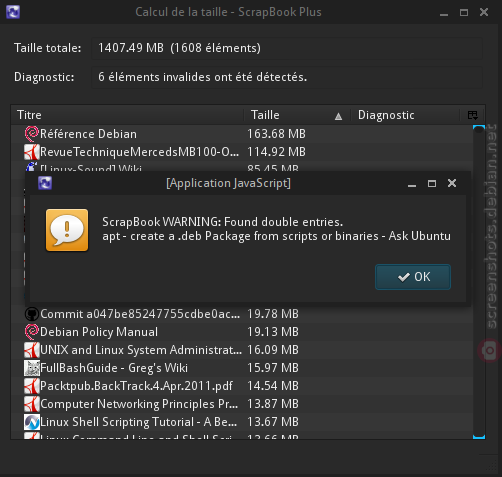502x477 pixels.
Task: Click the 14.54 MB size value
Action: tap(273, 386)
